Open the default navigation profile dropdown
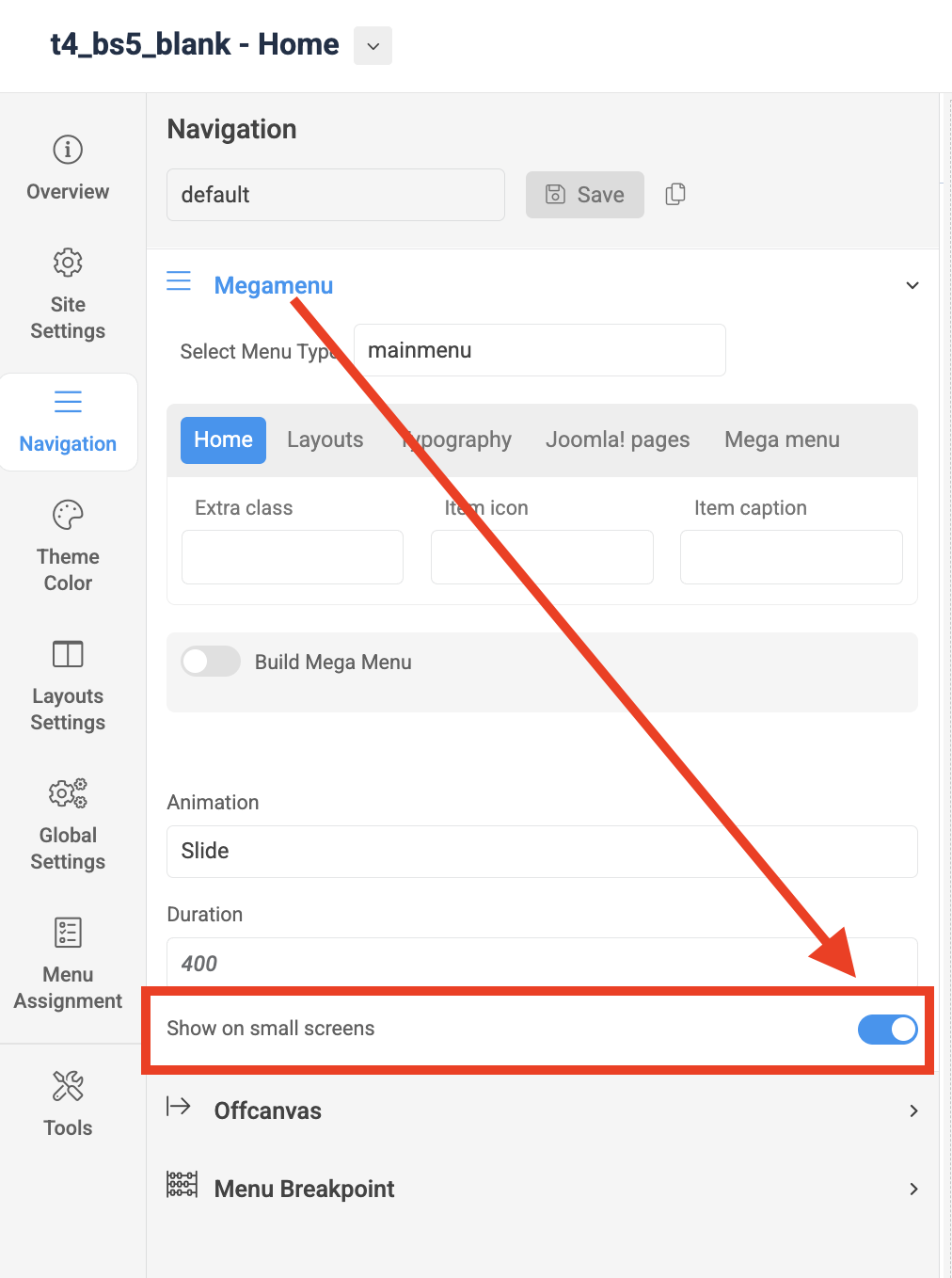Viewport: 952px width, 1278px height. [x=336, y=195]
